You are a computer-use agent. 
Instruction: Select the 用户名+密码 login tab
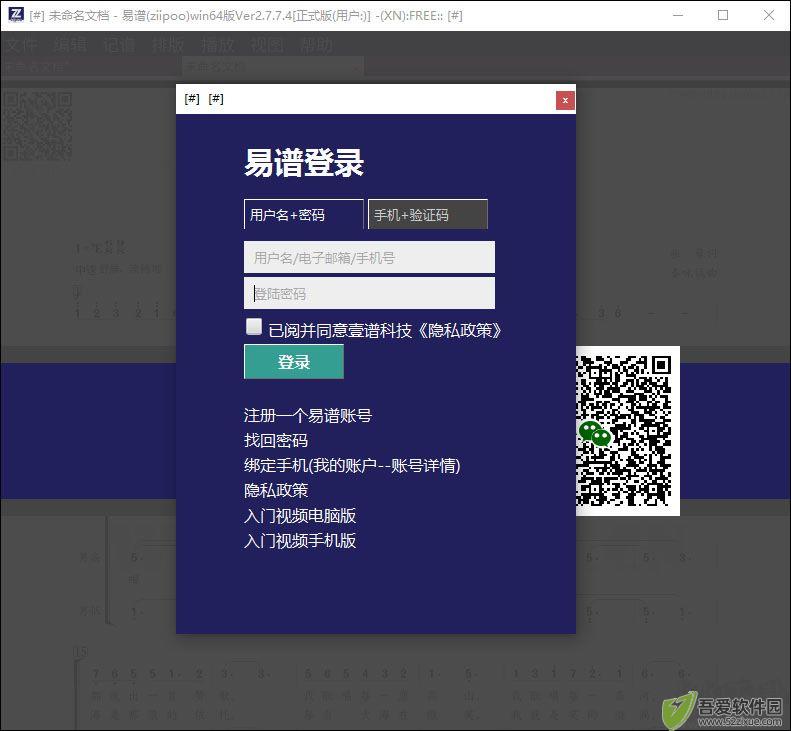(304, 214)
